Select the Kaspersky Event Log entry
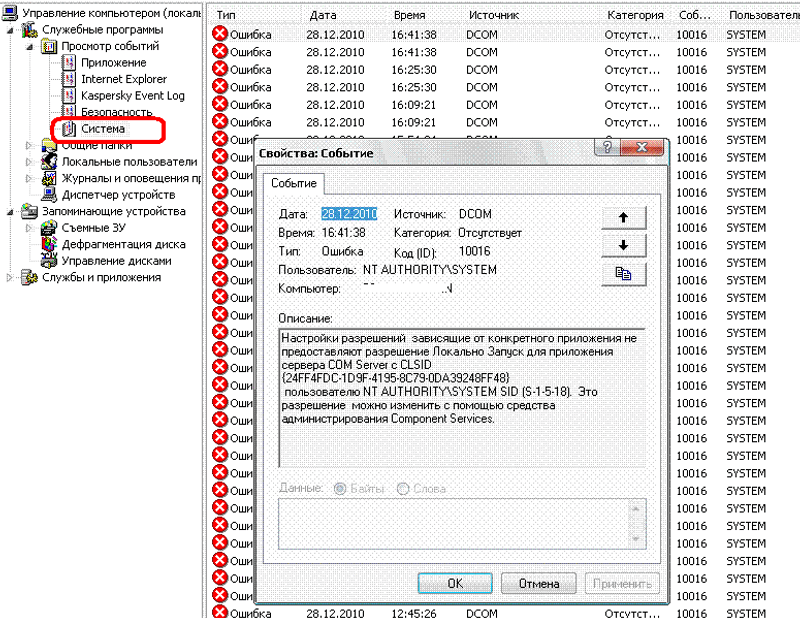800x618 pixels. pos(133,95)
